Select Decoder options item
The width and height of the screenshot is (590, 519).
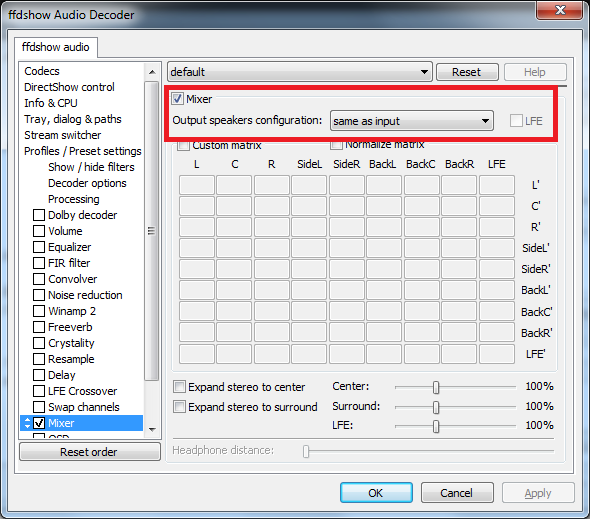click(x=87, y=183)
